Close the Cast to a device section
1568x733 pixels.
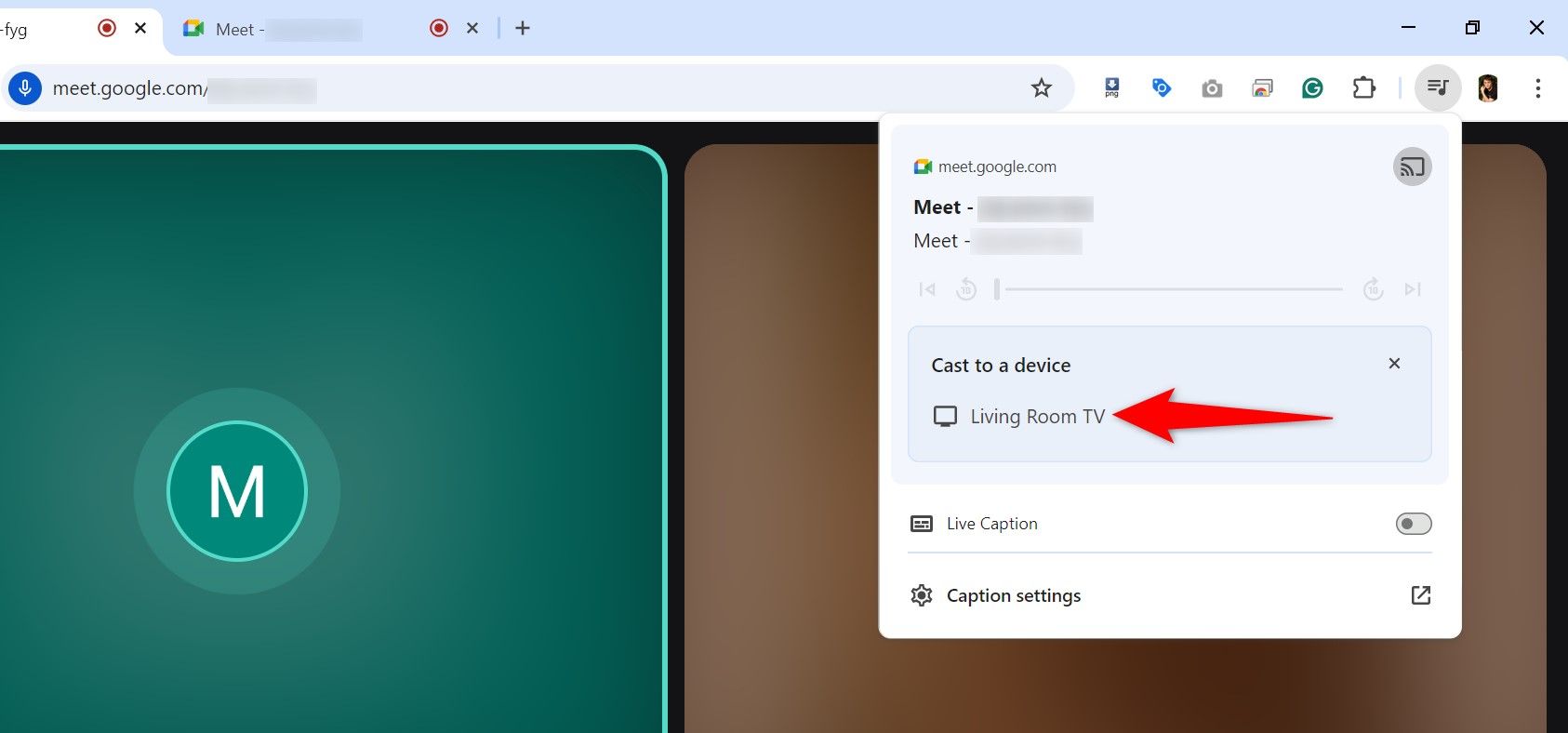tap(1393, 364)
